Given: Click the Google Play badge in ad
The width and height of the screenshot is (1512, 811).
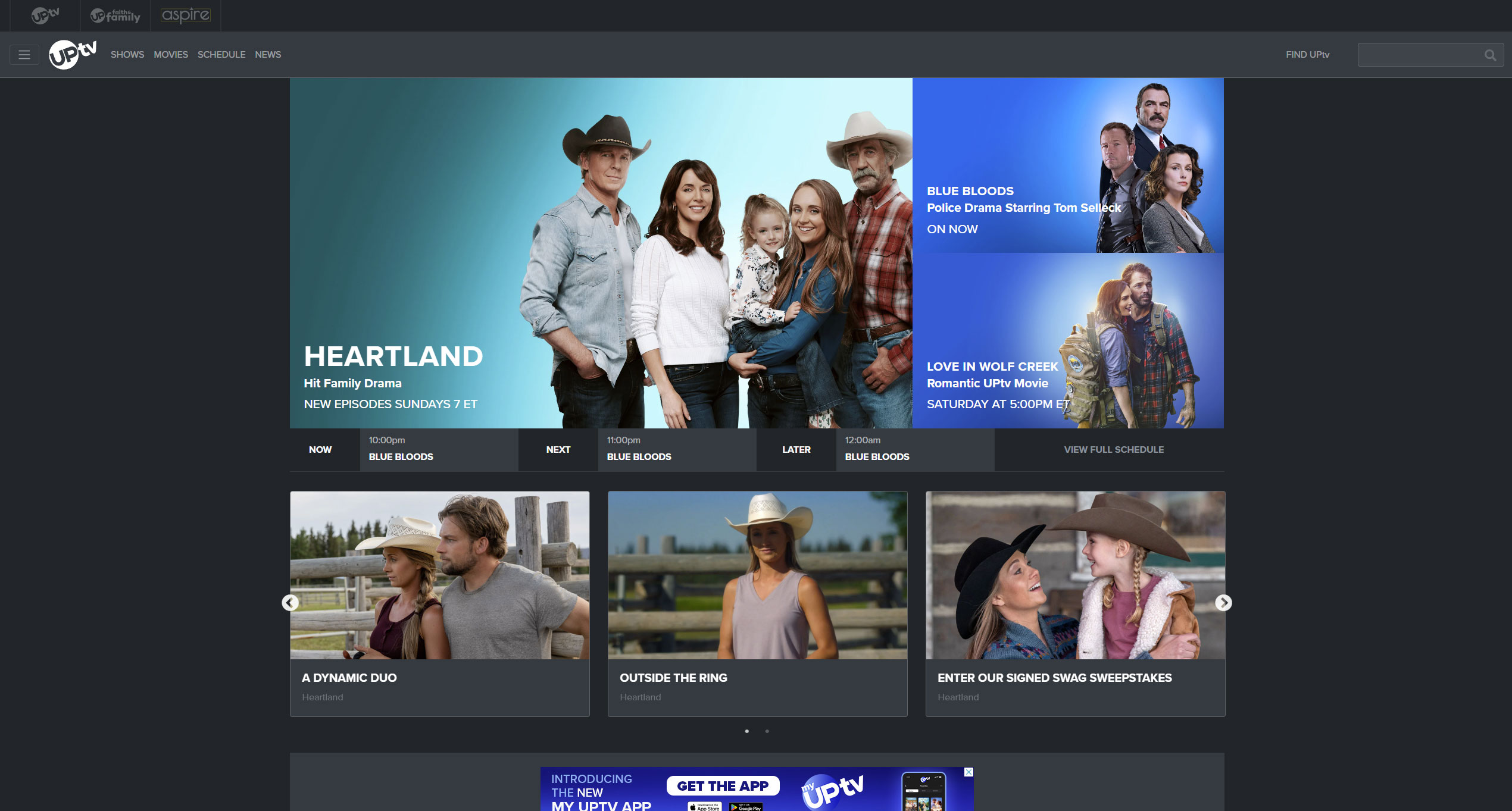Looking at the screenshot, I should point(746,807).
